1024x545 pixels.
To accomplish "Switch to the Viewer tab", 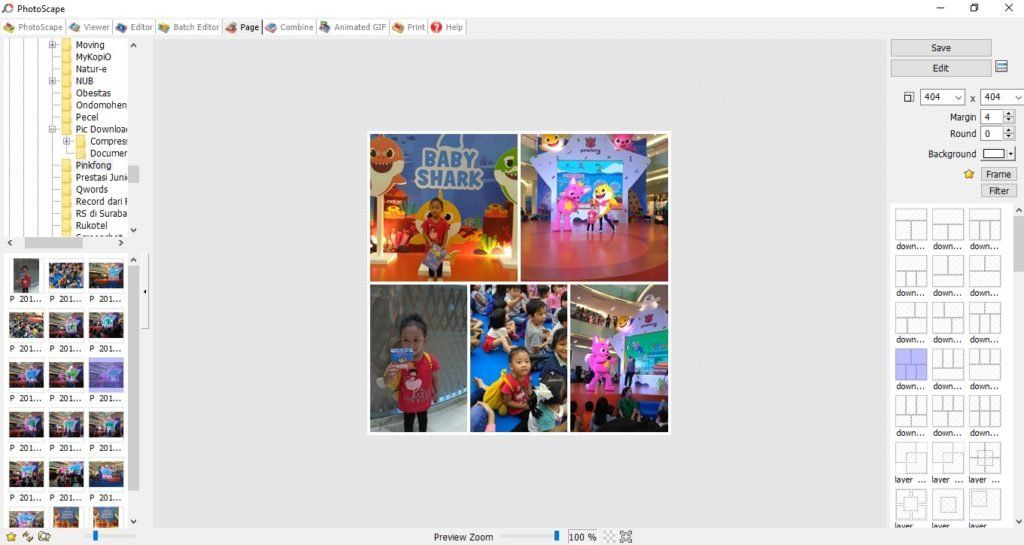I will point(89,27).
